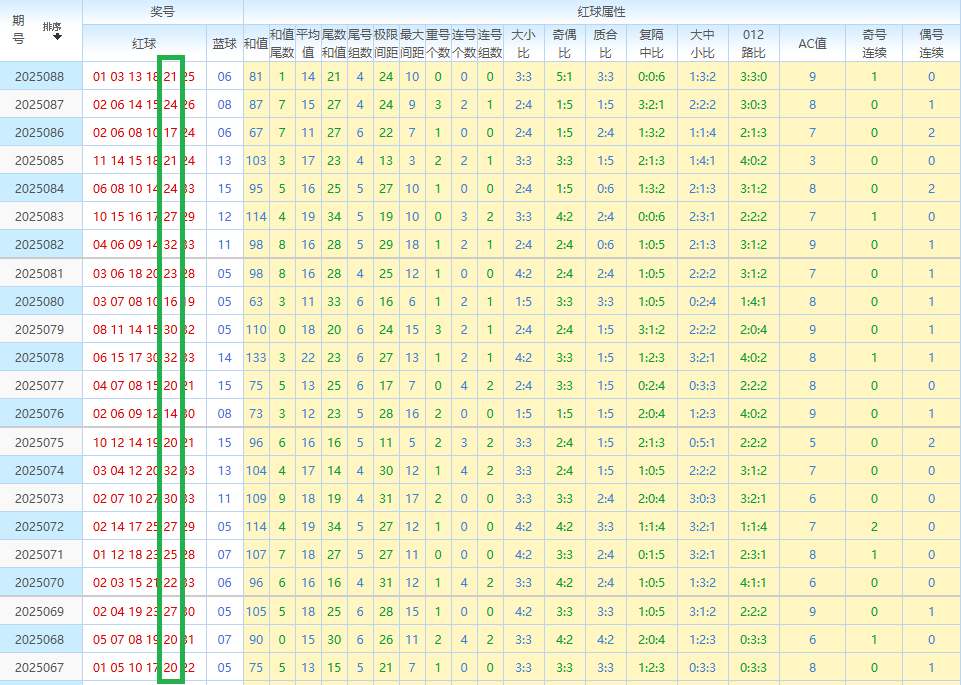Click the 排序 sort arrow icon
961x685 pixels.
point(58,37)
